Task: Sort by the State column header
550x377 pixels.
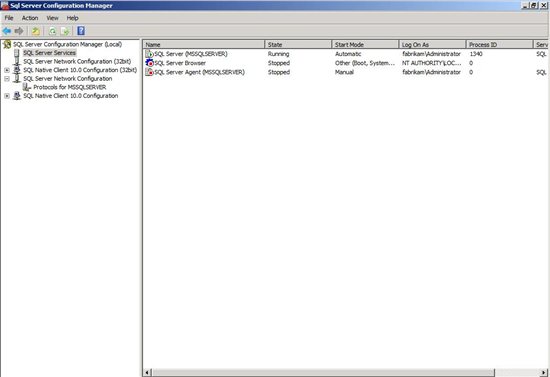Action: [x=298, y=45]
